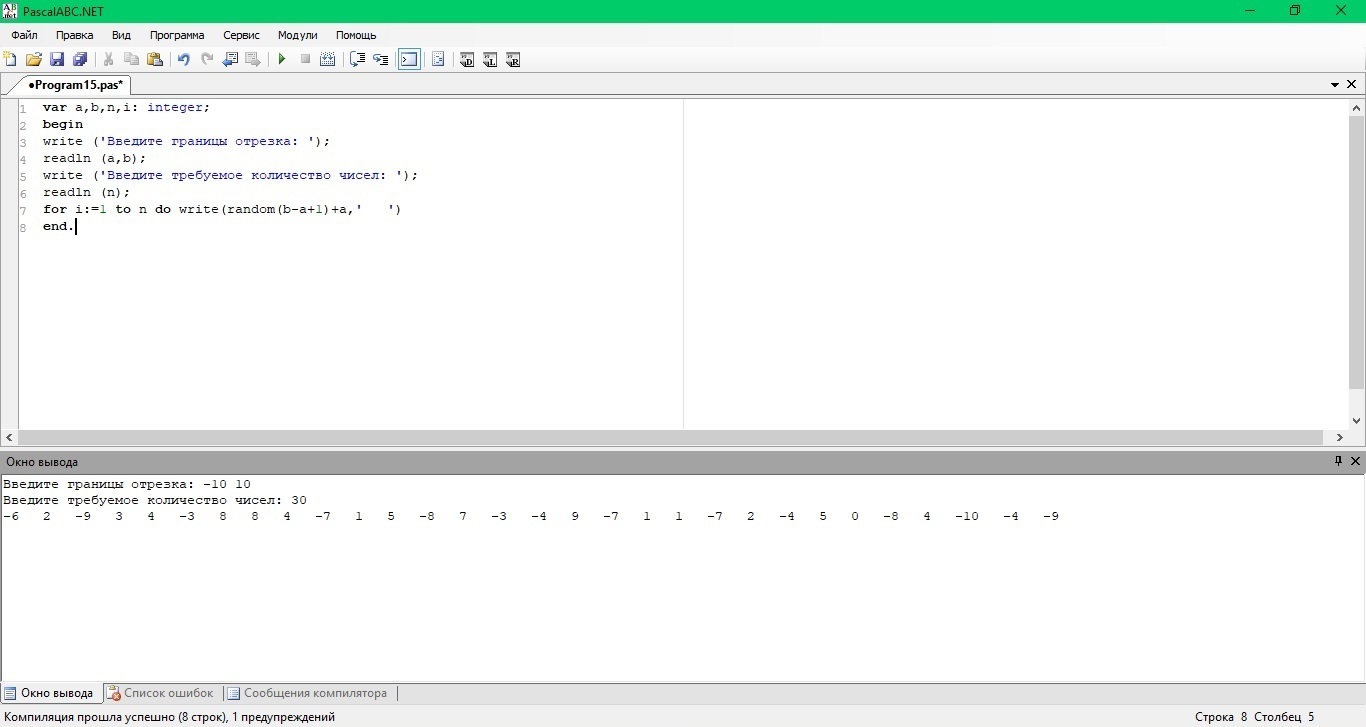Cut selection with the scissors icon

click(x=108, y=60)
